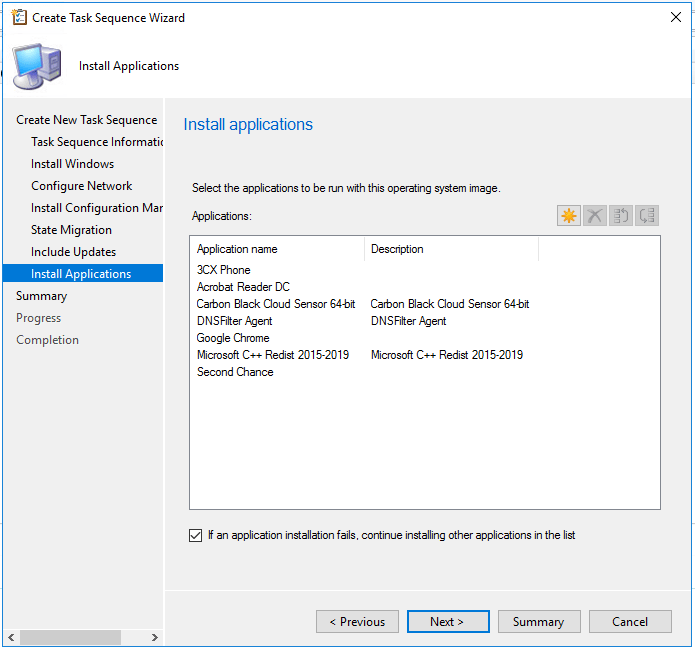Open Task Sequence Information step
Image resolution: width=695 pixels, height=649 pixels.
click(97, 142)
